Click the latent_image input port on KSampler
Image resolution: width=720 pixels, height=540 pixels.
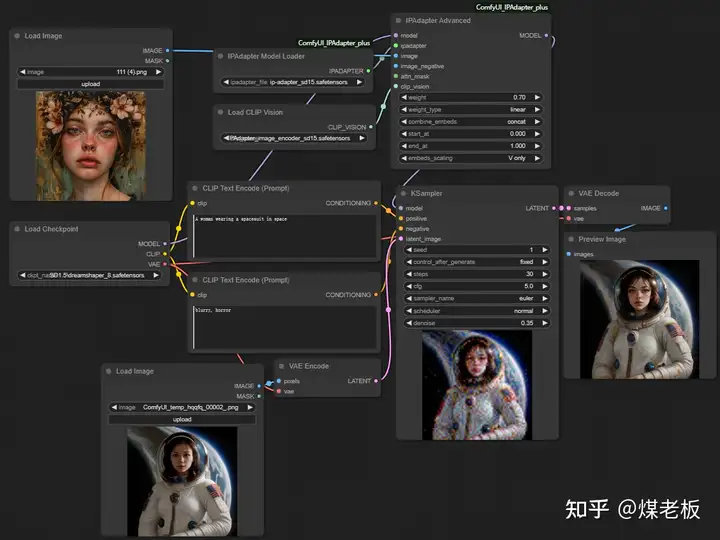(401, 239)
